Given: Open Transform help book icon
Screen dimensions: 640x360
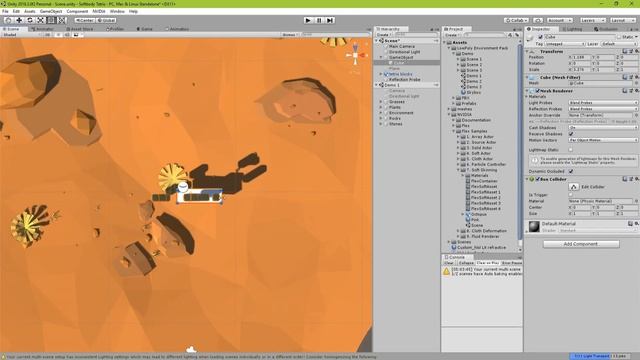Looking at the screenshot, I should [625, 51].
